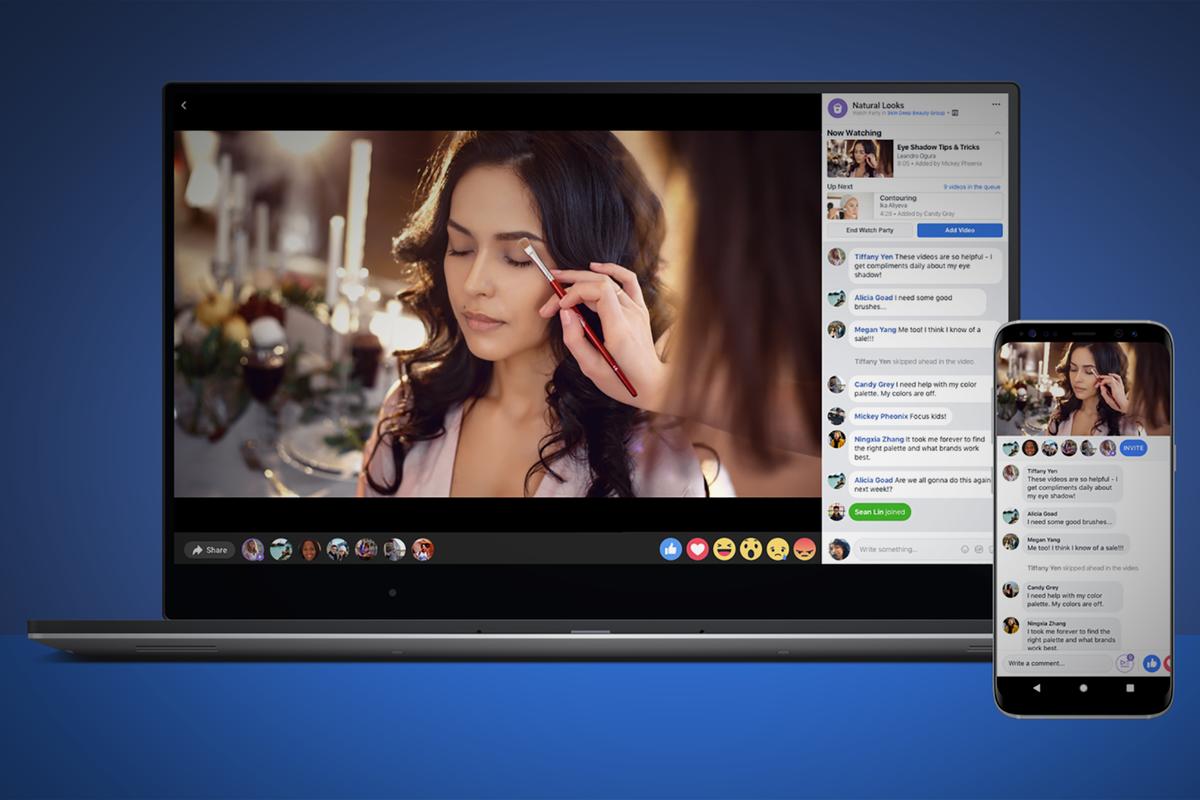Click the Eye Shadow Tips & Tricks thumbnail
The image size is (1200, 800).
pos(860,158)
